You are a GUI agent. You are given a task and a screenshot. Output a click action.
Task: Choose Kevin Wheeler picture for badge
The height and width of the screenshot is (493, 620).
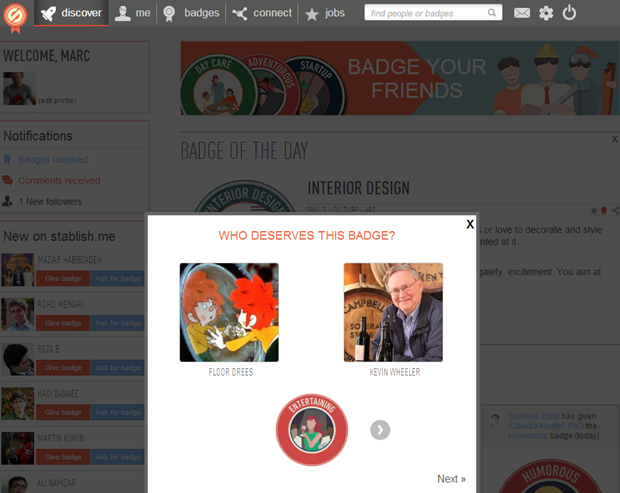click(x=393, y=312)
